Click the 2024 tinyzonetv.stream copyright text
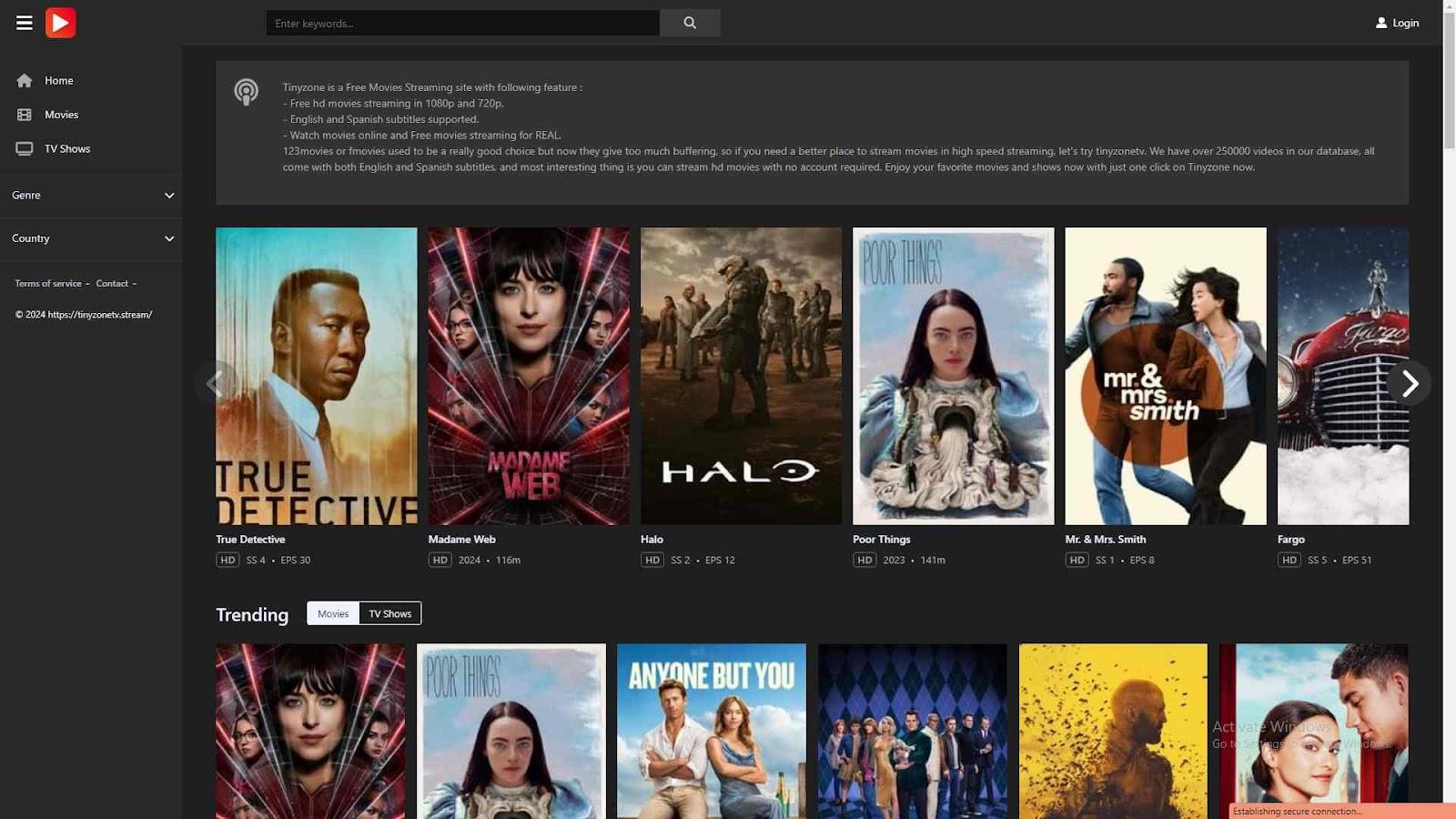Viewport: 1456px width, 819px height. click(84, 315)
